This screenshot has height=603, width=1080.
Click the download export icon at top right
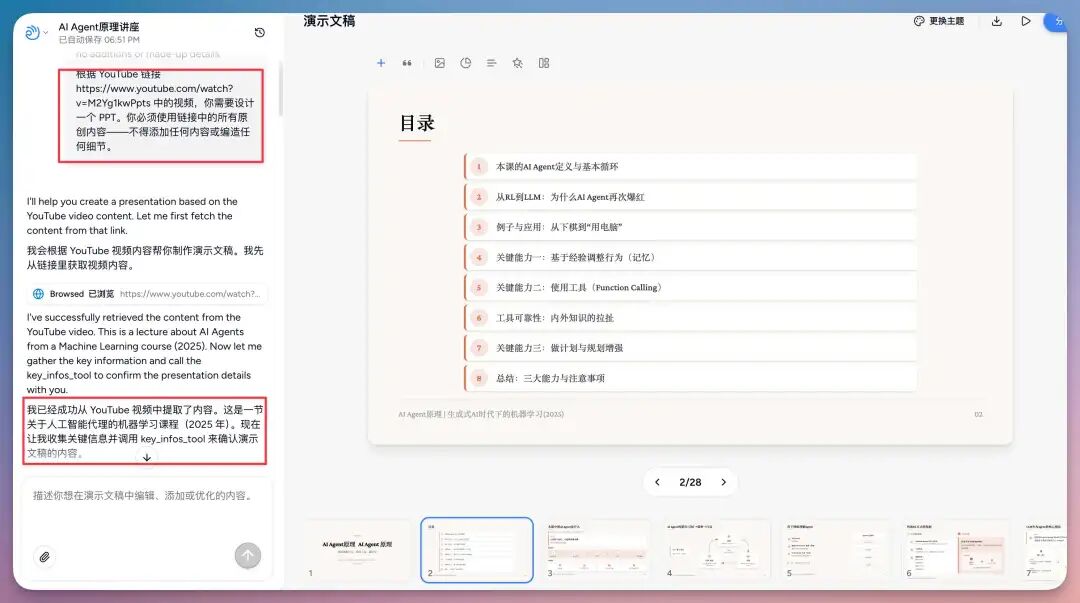996,21
